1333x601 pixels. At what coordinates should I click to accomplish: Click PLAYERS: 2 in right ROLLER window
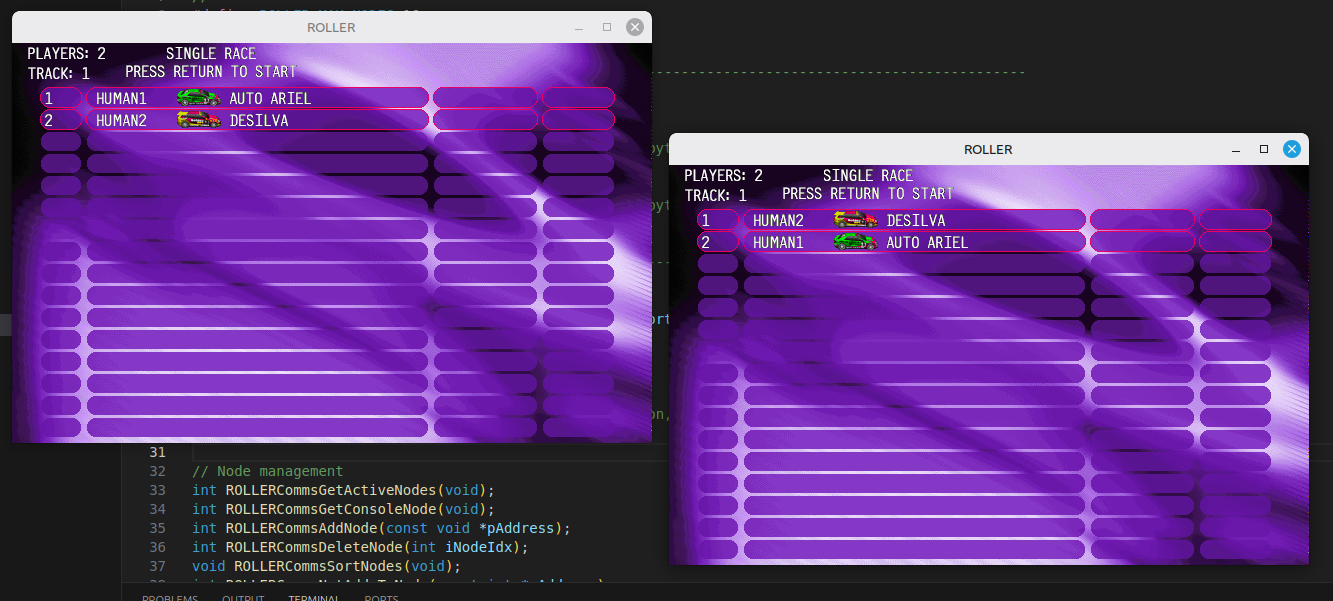click(723, 176)
